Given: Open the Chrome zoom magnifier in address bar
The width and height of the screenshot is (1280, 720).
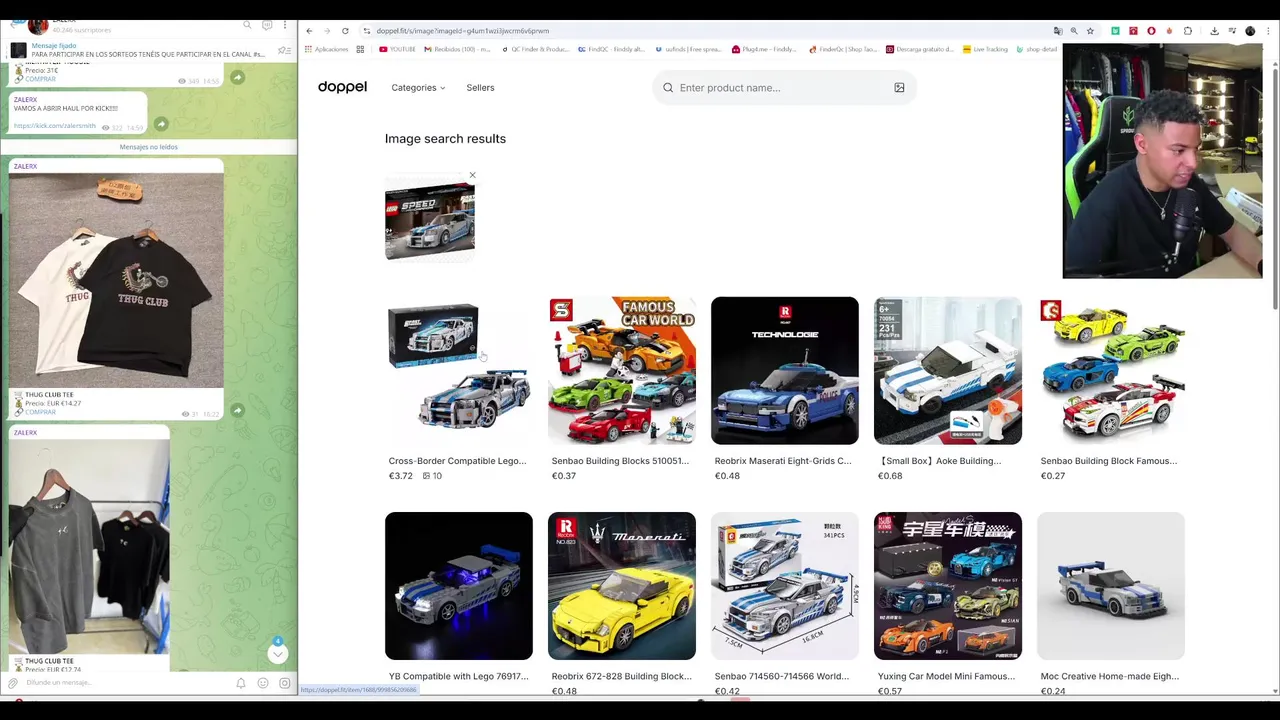Looking at the screenshot, I should [x=1074, y=31].
